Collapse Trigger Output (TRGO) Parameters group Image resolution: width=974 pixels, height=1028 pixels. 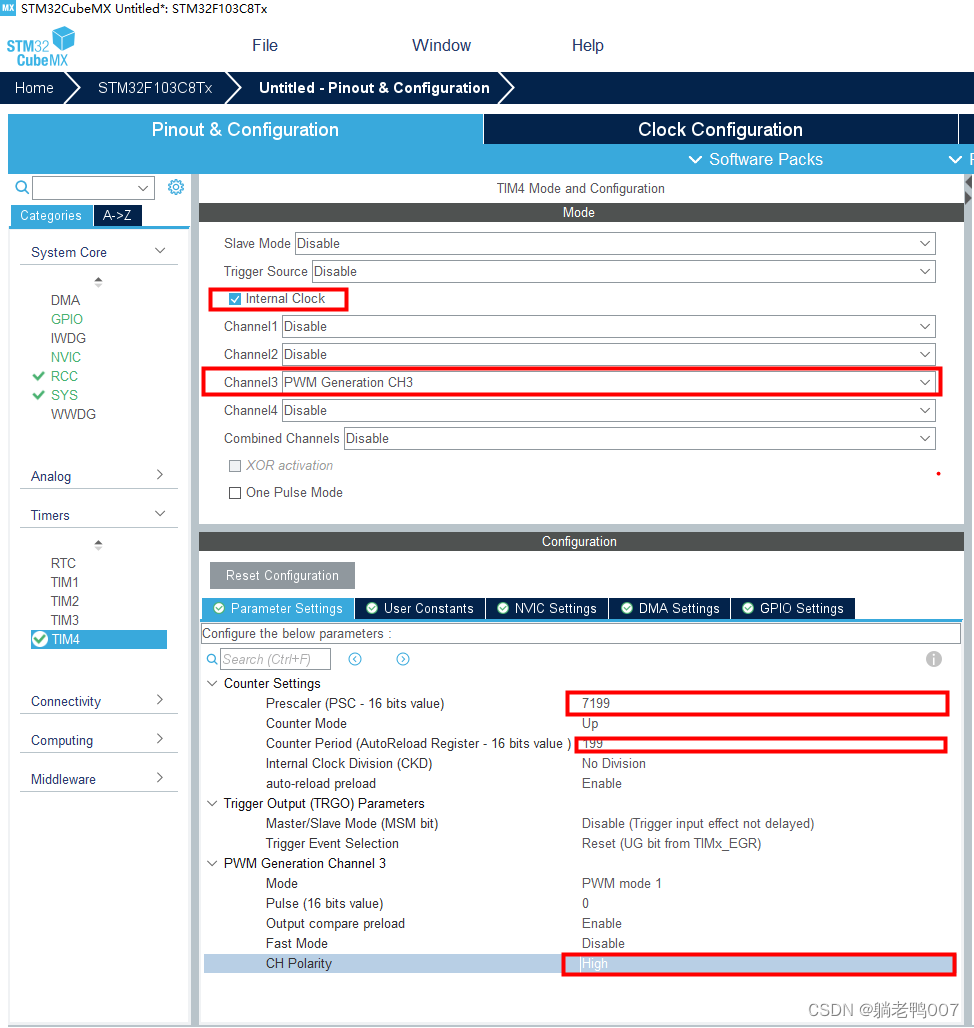(x=212, y=803)
